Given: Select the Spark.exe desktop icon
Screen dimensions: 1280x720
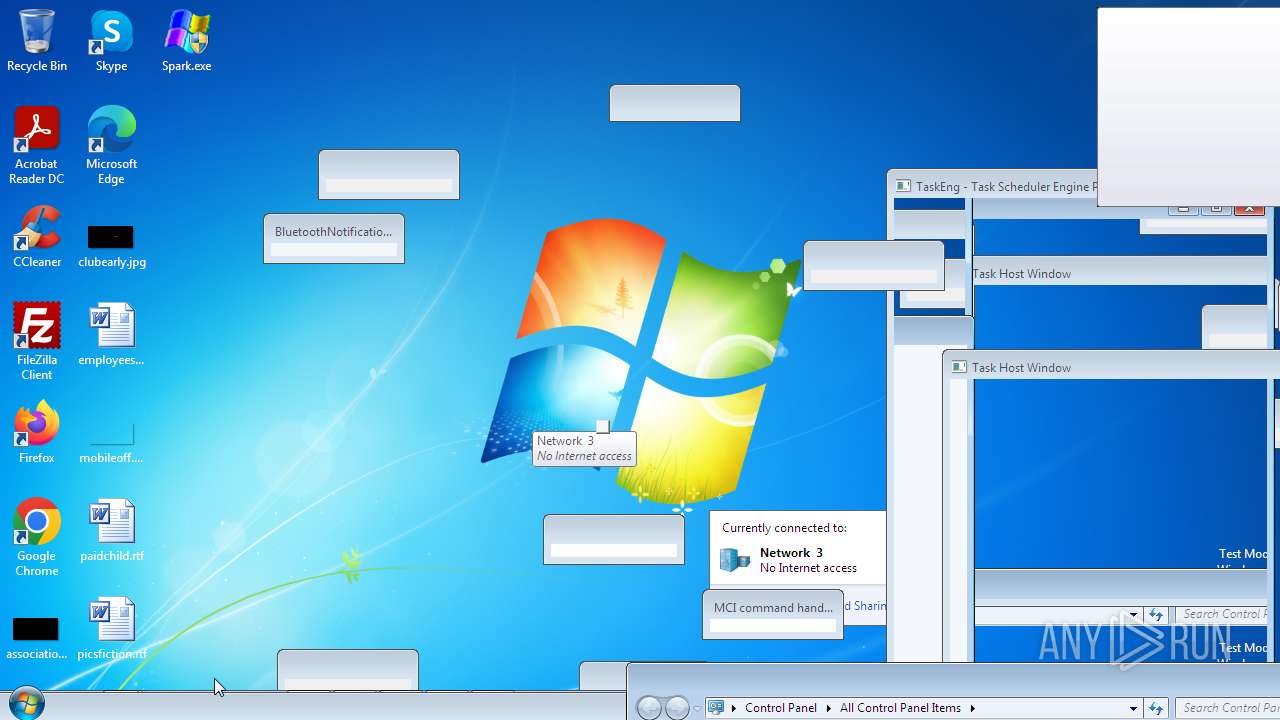Looking at the screenshot, I should pyautogui.click(x=186, y=40).
